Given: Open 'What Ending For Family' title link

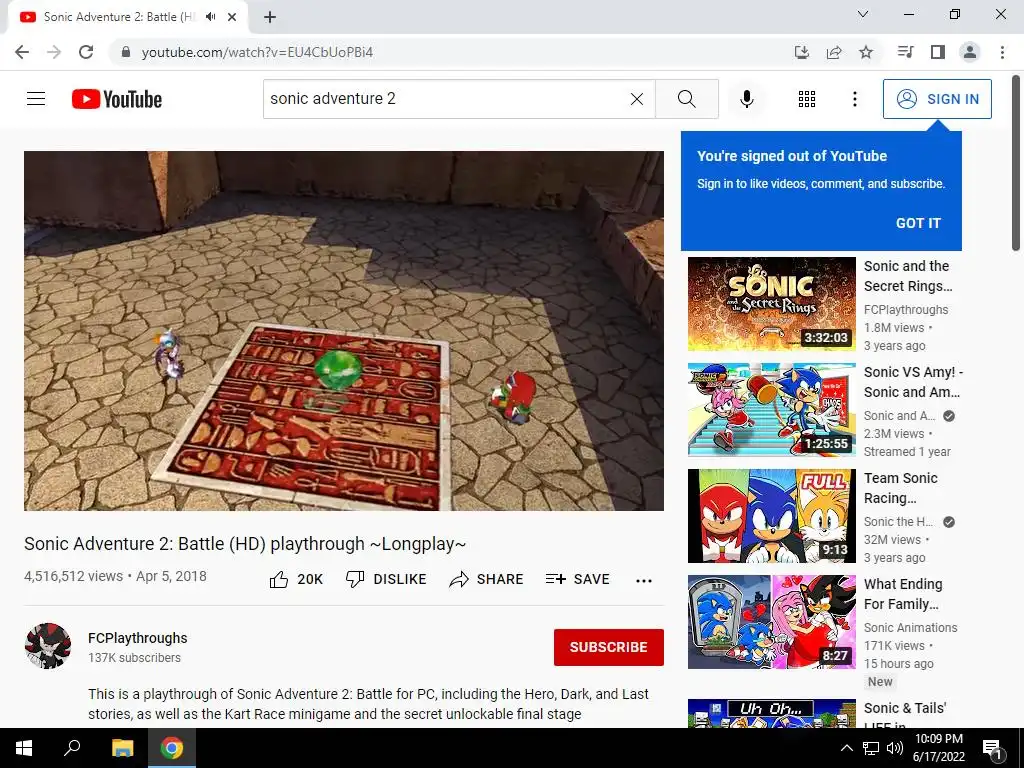Looking at the screenshot, I should (x=903, y=594).
